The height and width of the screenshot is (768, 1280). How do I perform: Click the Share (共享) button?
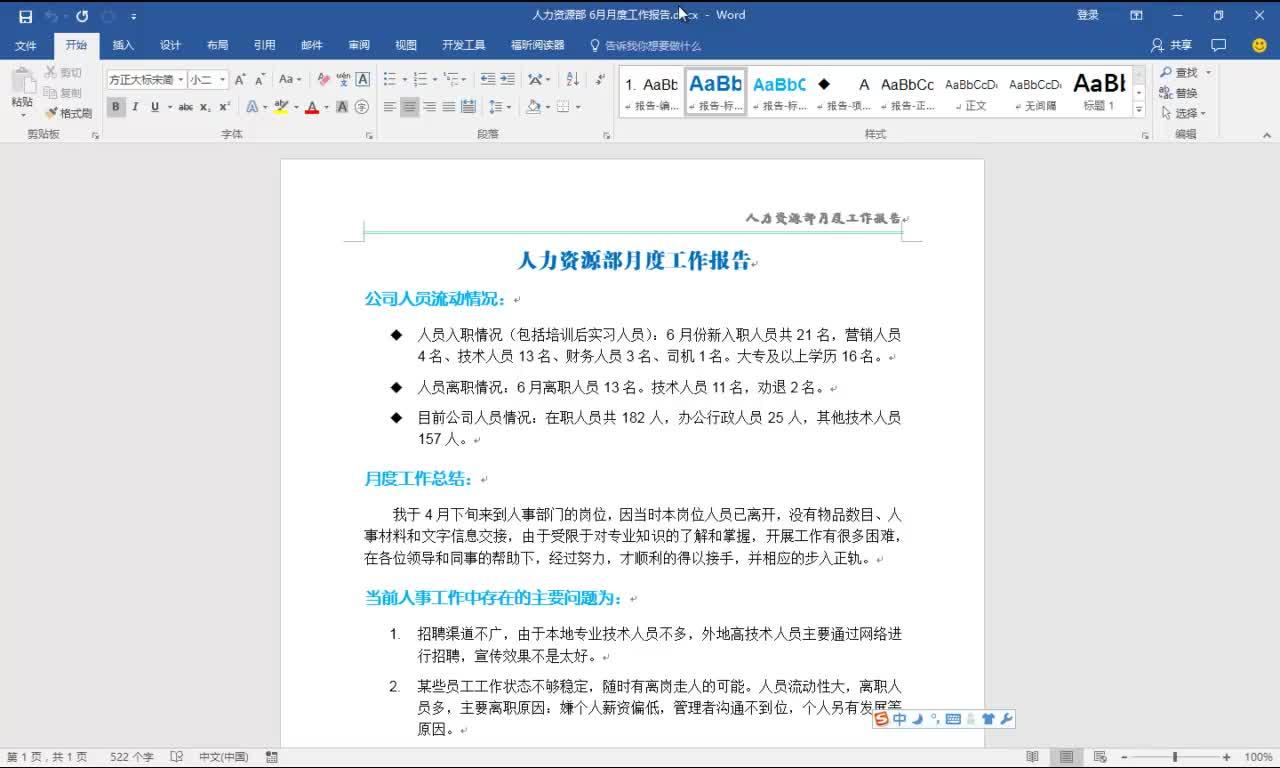1172,45
